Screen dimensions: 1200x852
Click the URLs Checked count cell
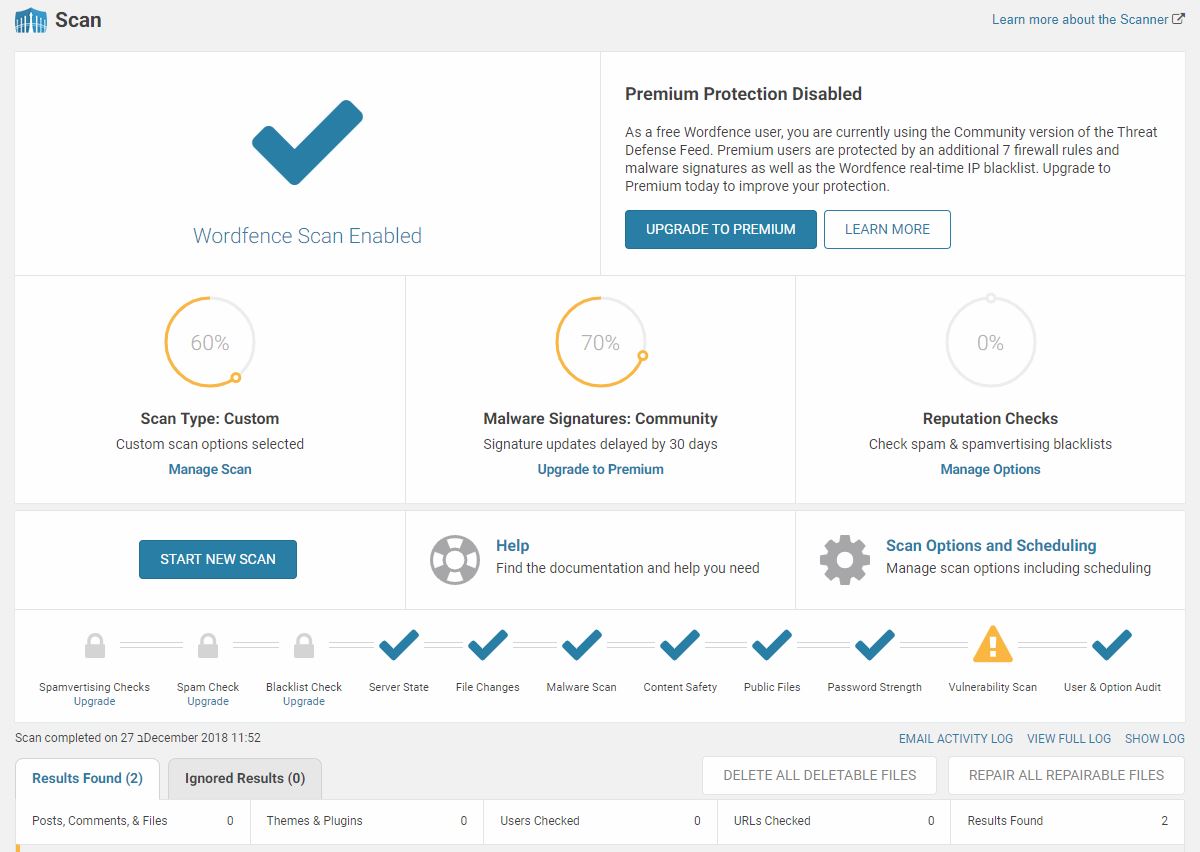[x=834, y=821]
